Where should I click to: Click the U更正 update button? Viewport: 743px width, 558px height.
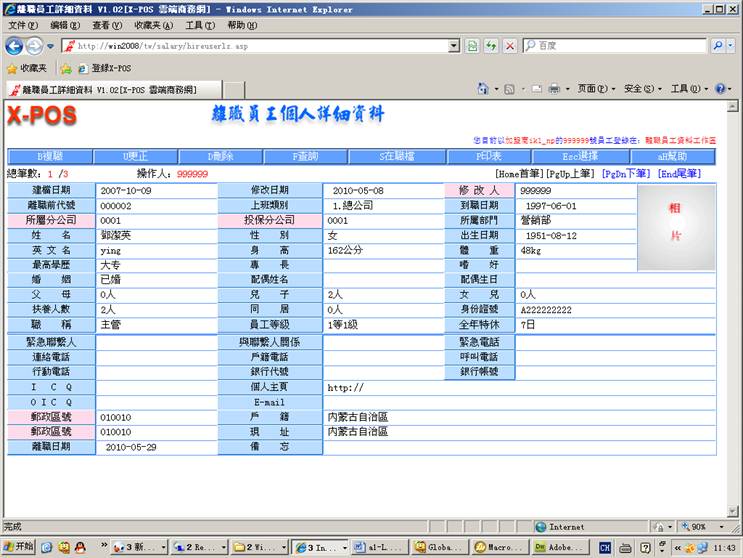click(x=135, y=157)
